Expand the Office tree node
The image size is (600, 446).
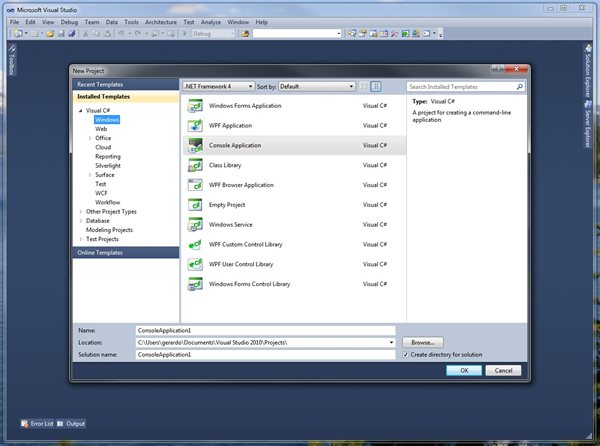click(90, 138)
